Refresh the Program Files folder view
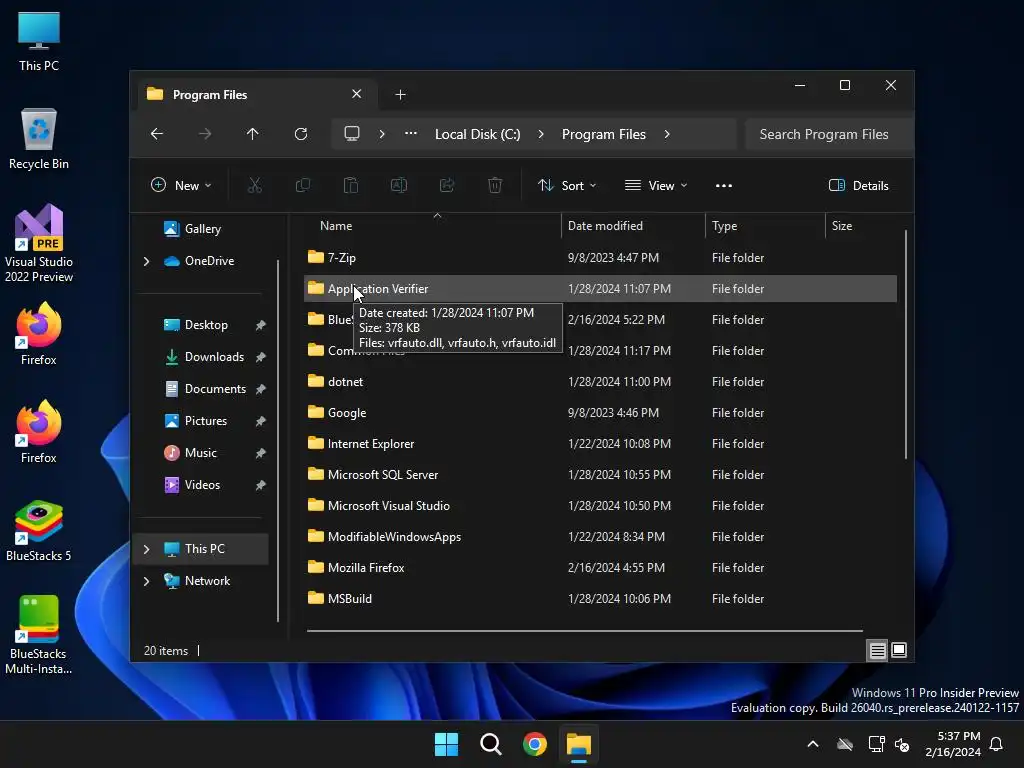The width and height of the screenshot is (1024, 768). (x=301, y=134)
